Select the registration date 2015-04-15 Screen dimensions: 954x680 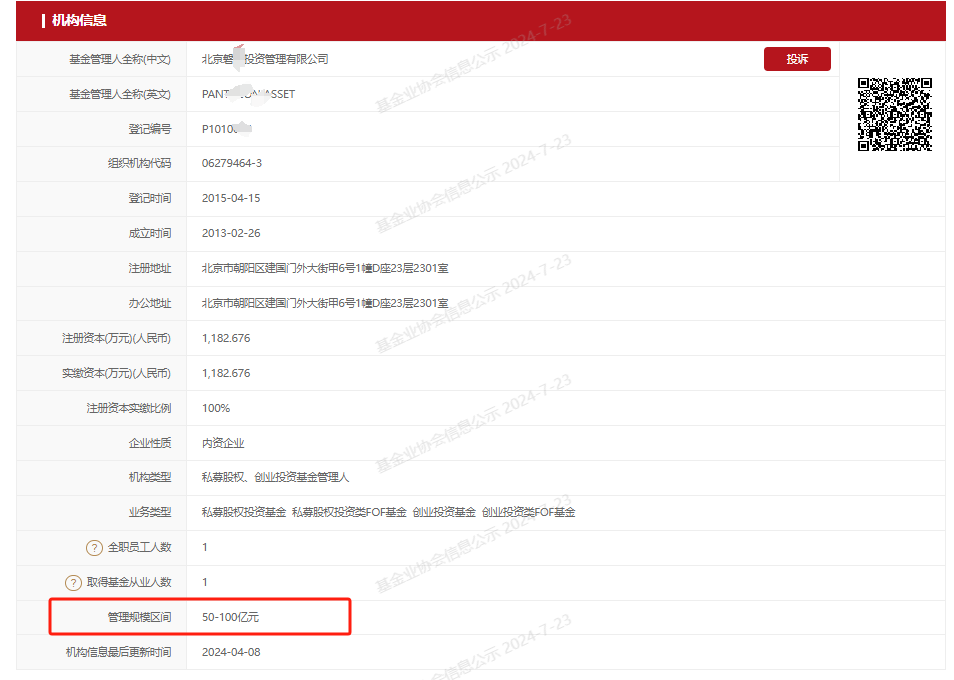point(231,198)
